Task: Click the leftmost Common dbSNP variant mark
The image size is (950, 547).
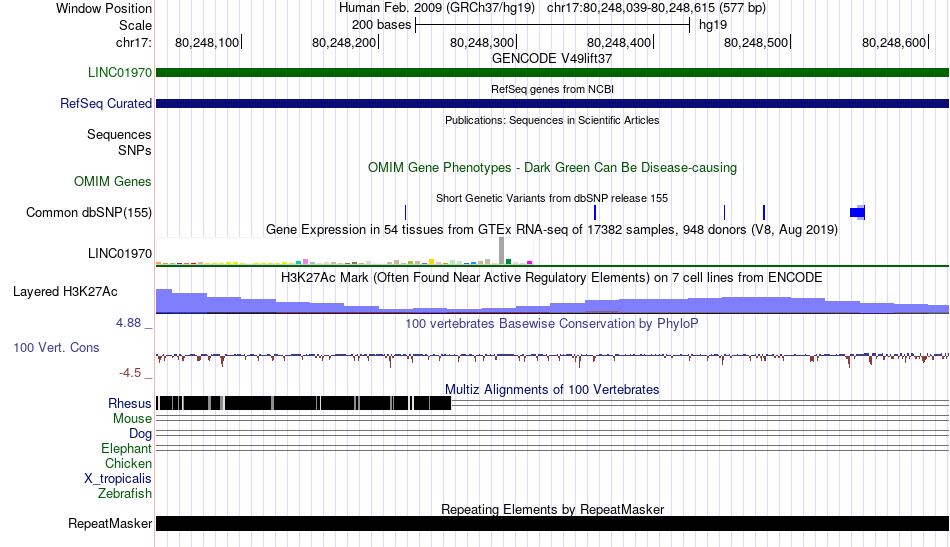Action: [405, 213]
